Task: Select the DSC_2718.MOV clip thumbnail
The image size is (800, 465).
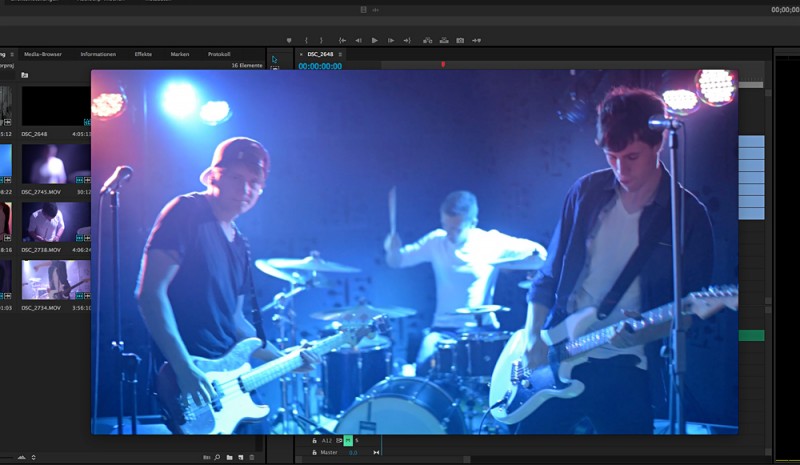Action: point(56,222)
